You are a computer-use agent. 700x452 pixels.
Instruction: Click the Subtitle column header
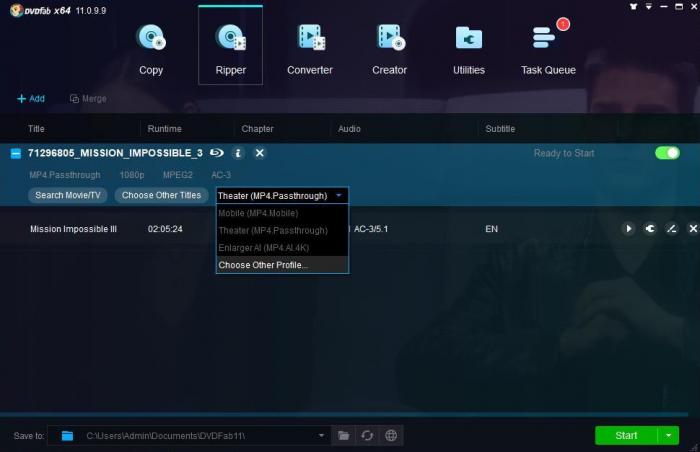click(500, 129)
